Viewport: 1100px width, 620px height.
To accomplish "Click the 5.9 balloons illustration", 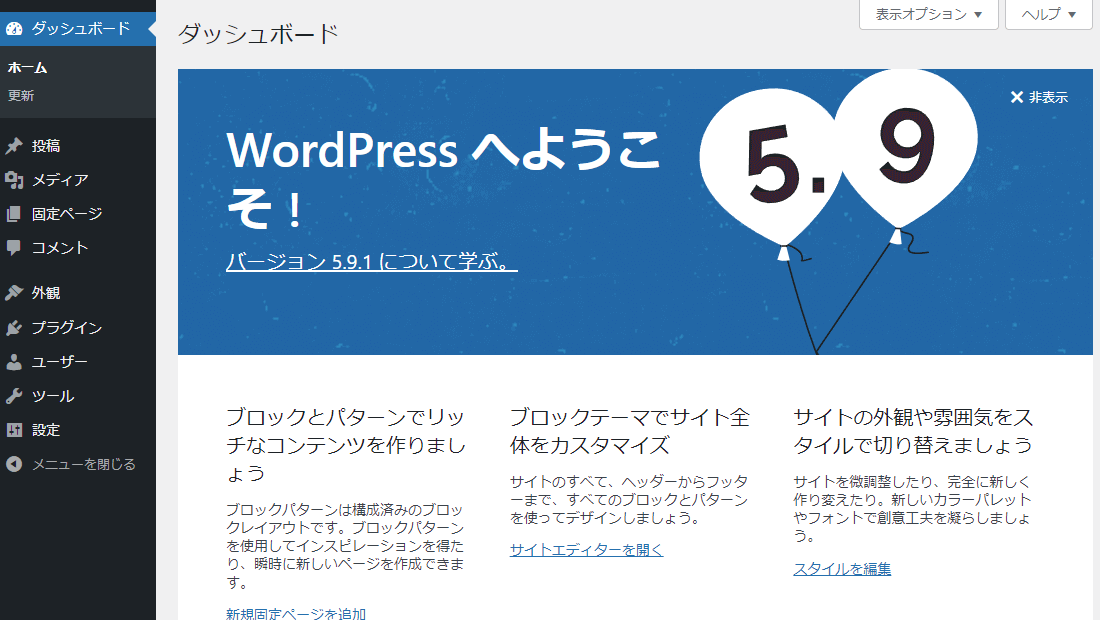I will click(x=838, y=212).
